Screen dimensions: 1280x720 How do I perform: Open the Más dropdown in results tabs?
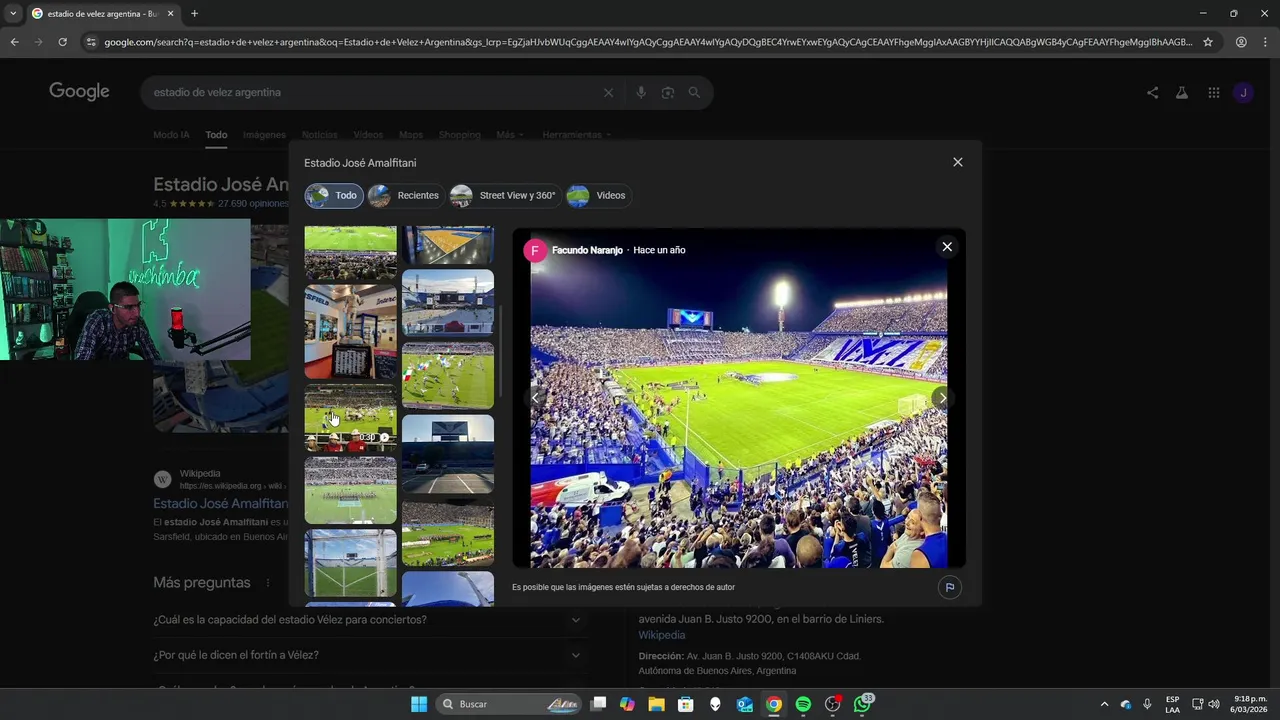pos(510,135)
